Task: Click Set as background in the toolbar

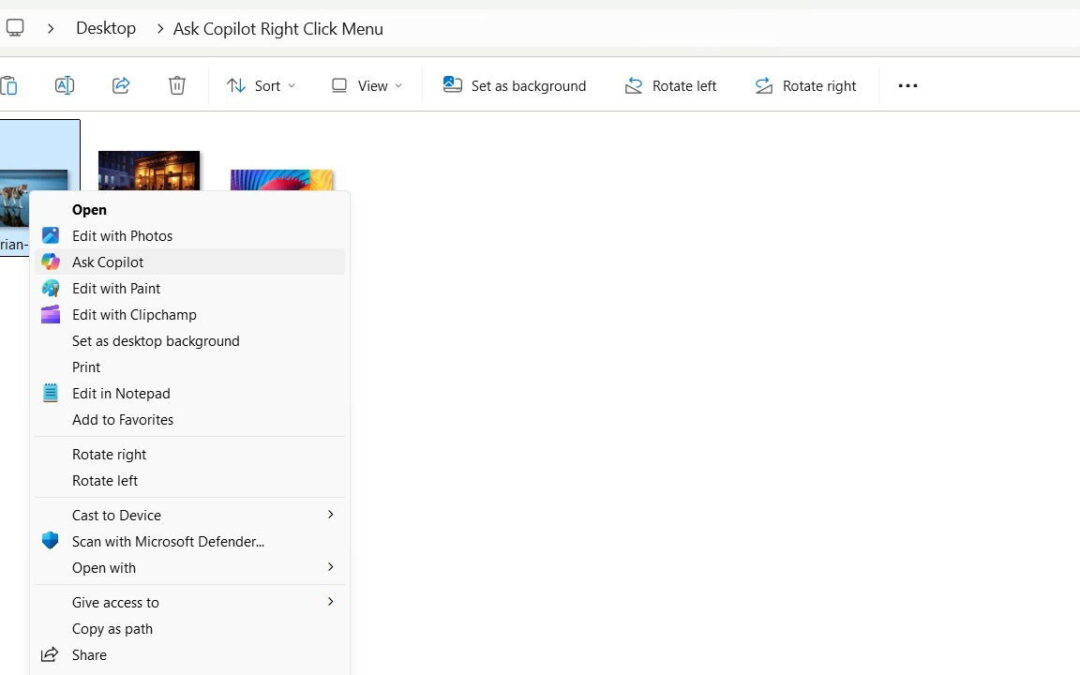Action: (x=514, y=85)
